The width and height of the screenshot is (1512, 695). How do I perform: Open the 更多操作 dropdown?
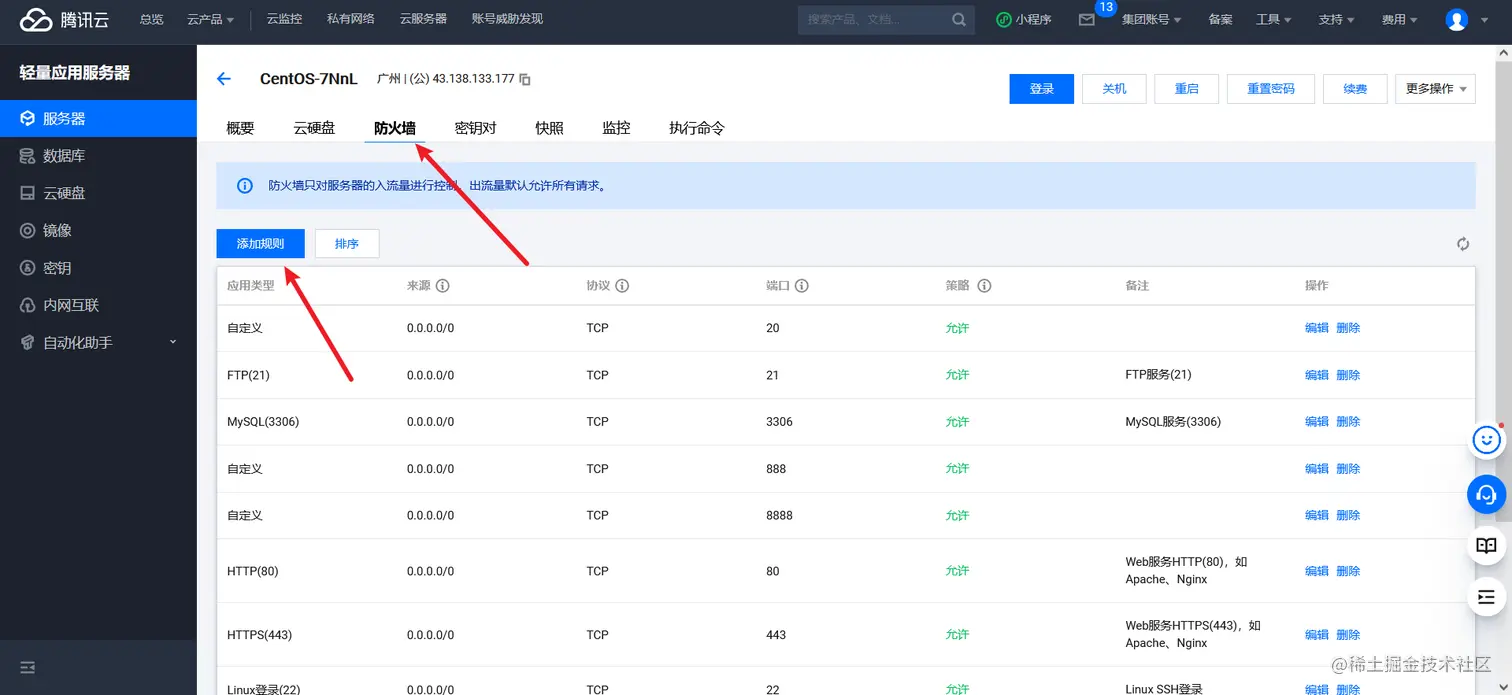(1435, 89)
